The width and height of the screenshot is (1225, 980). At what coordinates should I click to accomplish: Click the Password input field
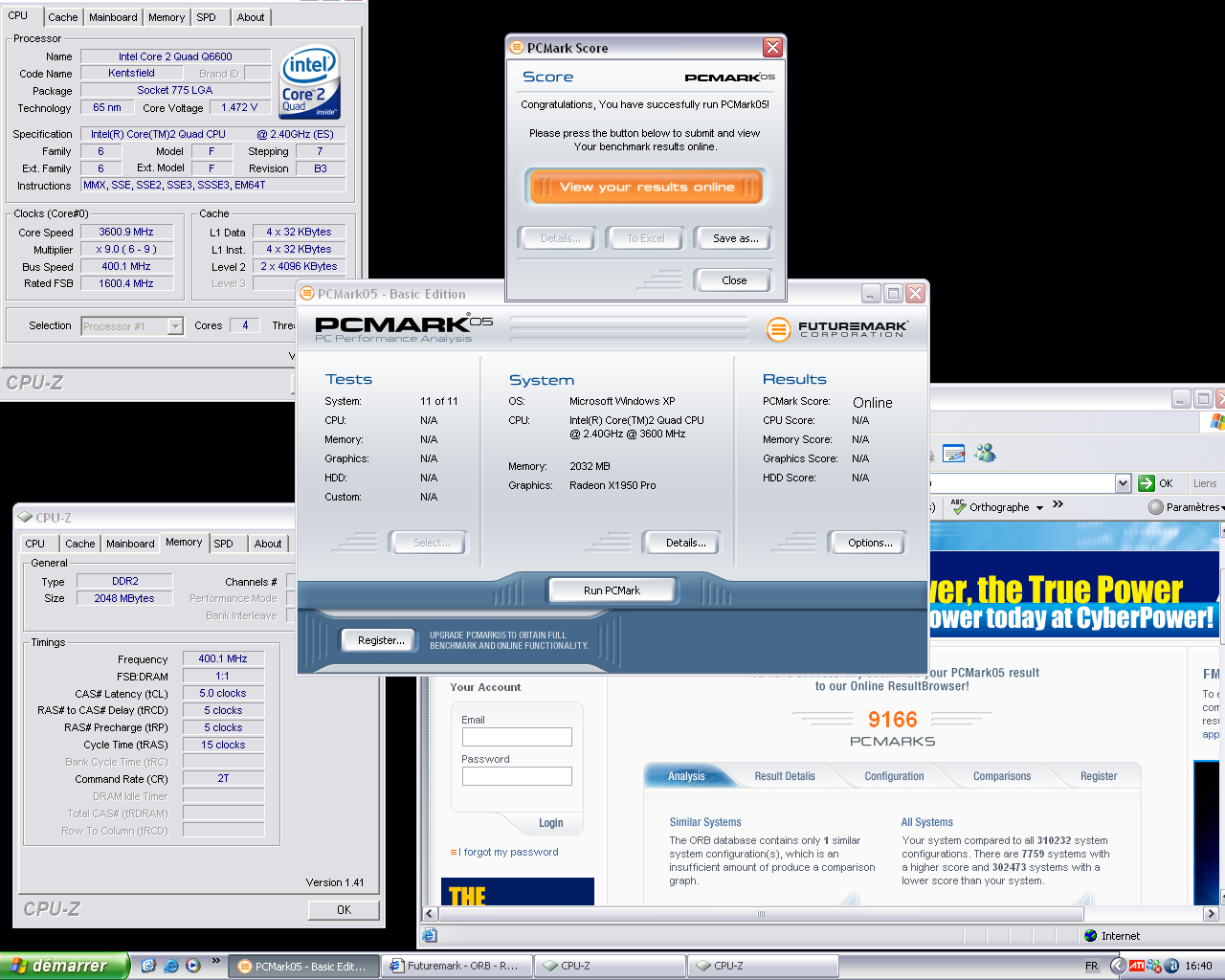tap(517, 776)
